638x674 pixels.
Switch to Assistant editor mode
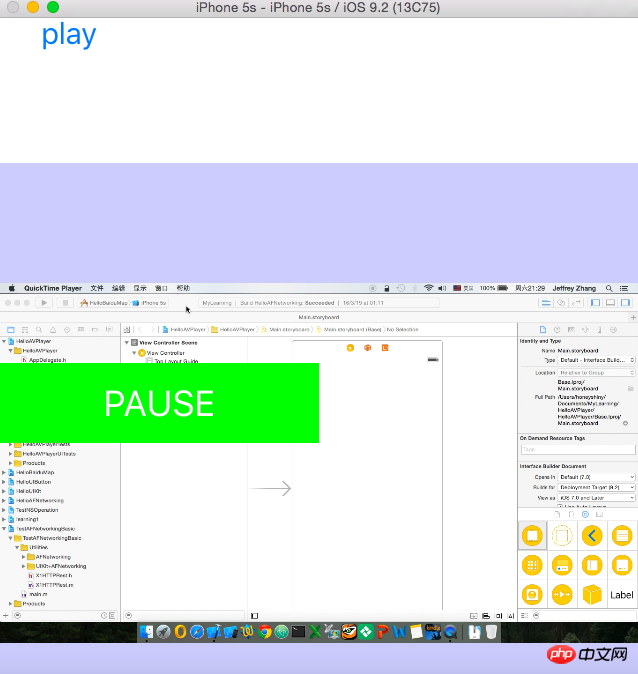561,303
